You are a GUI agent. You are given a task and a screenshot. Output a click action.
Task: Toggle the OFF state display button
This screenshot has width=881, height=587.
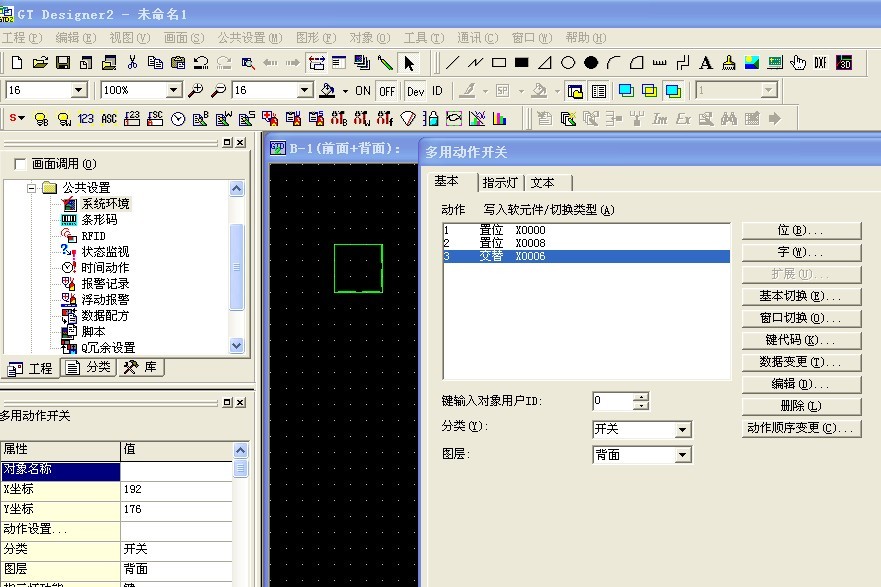click(x=386, y=90)
